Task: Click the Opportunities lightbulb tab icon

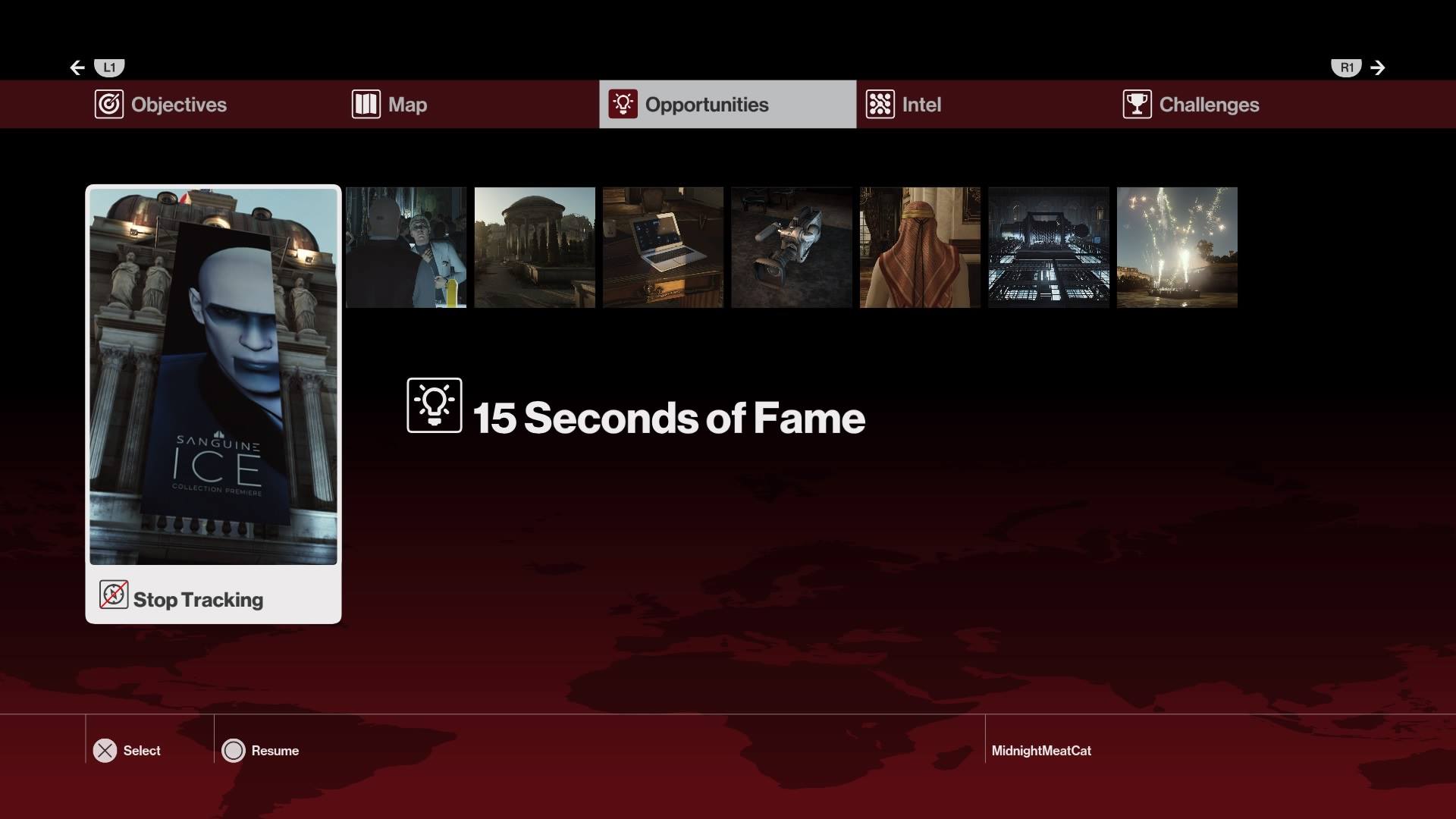Action: coord(623,105)
